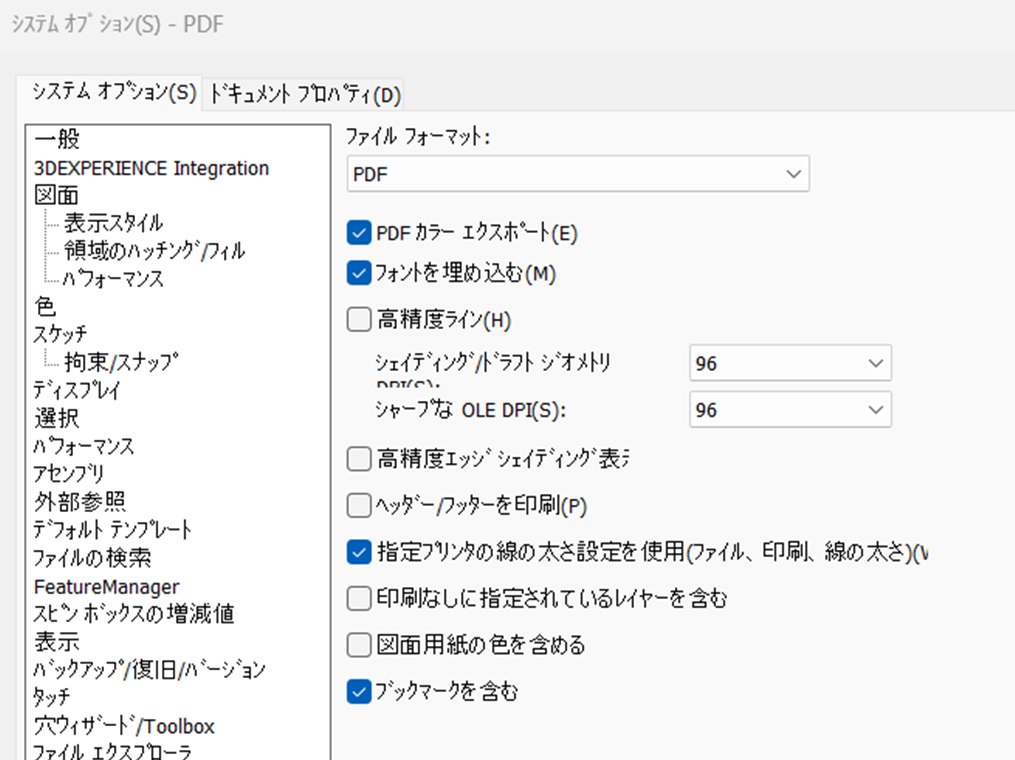This screenshot has width=1015, height=760.
Task: Select 選択 in the options list
Action: click(x=56, y=418)
